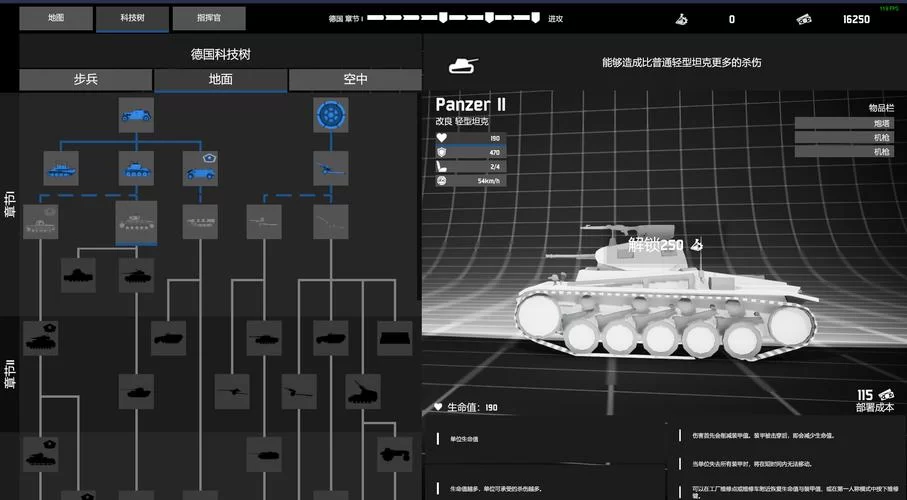Open the 地图 tab
907x500 pixels.
click(56, 18)
